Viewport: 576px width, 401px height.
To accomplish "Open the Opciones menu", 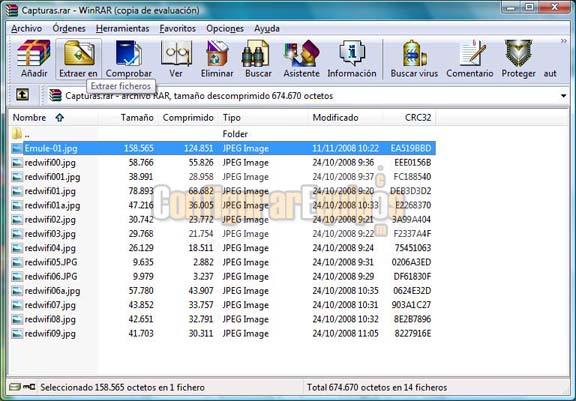I will pyautogui.click(x=225, y=29).
